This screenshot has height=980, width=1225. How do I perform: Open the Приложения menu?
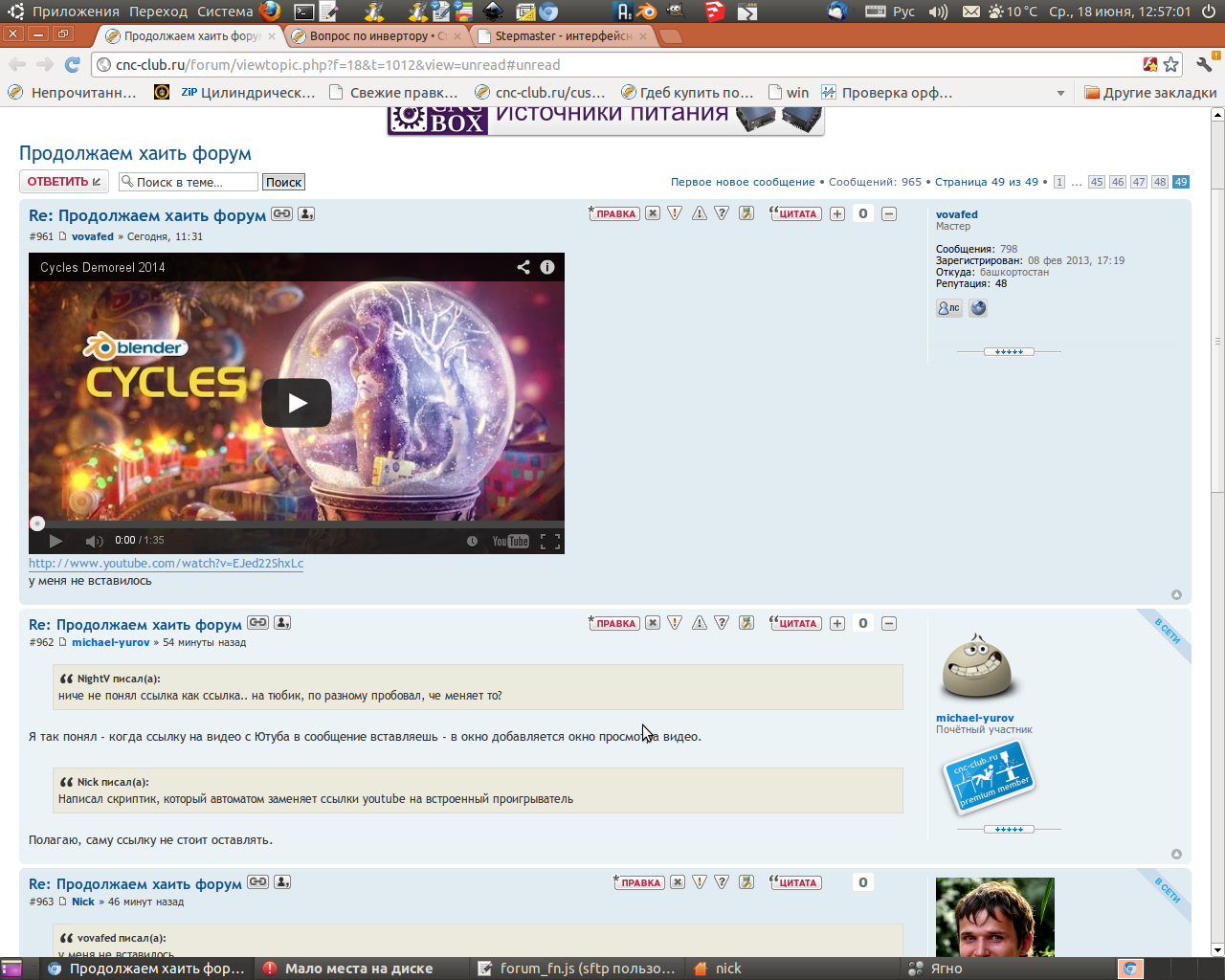pos(76,11)
